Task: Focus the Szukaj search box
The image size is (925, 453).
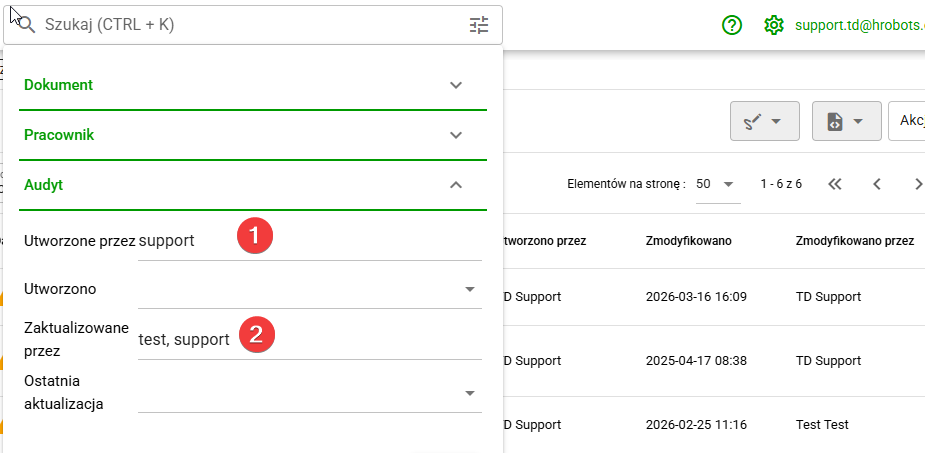Action: click(x=253, y=25)
